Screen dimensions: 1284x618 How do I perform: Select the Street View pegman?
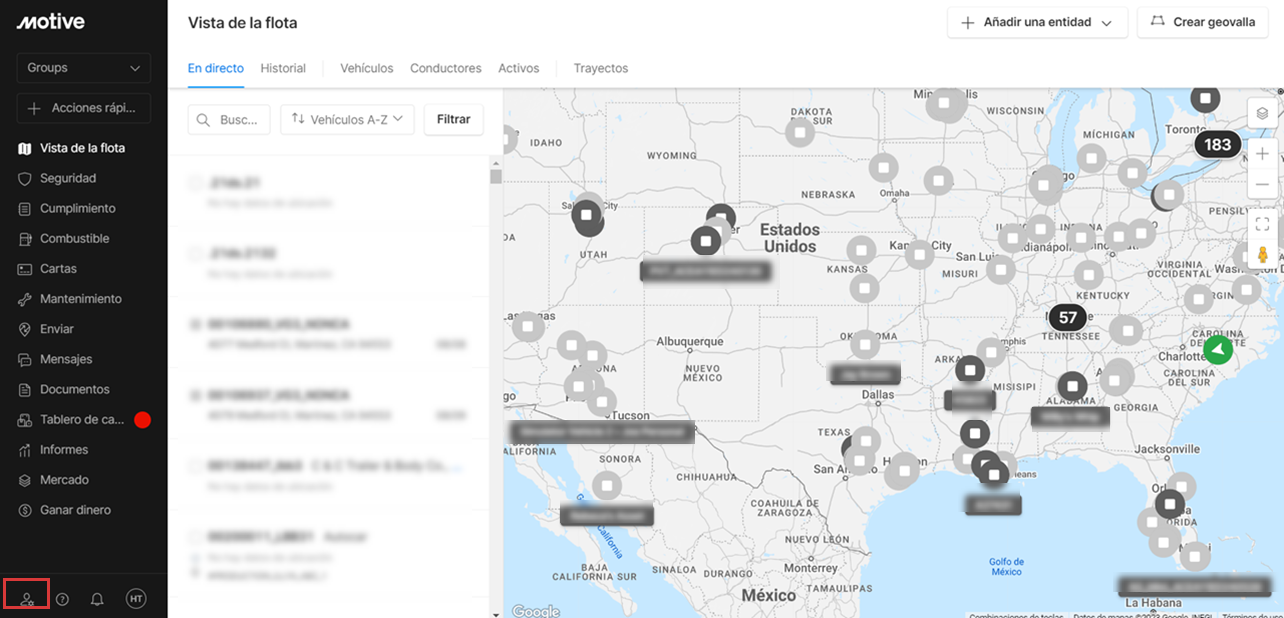click(1262, 255)
